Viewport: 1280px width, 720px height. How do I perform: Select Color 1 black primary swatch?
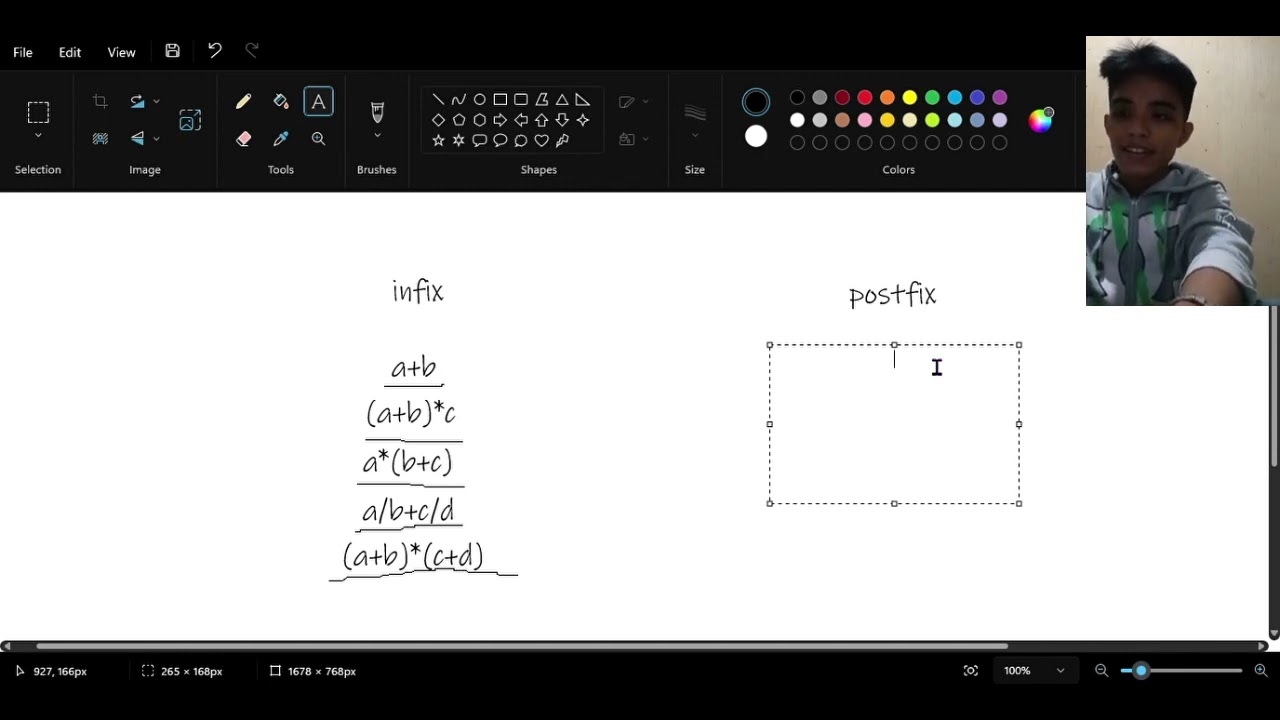point(756,102)
